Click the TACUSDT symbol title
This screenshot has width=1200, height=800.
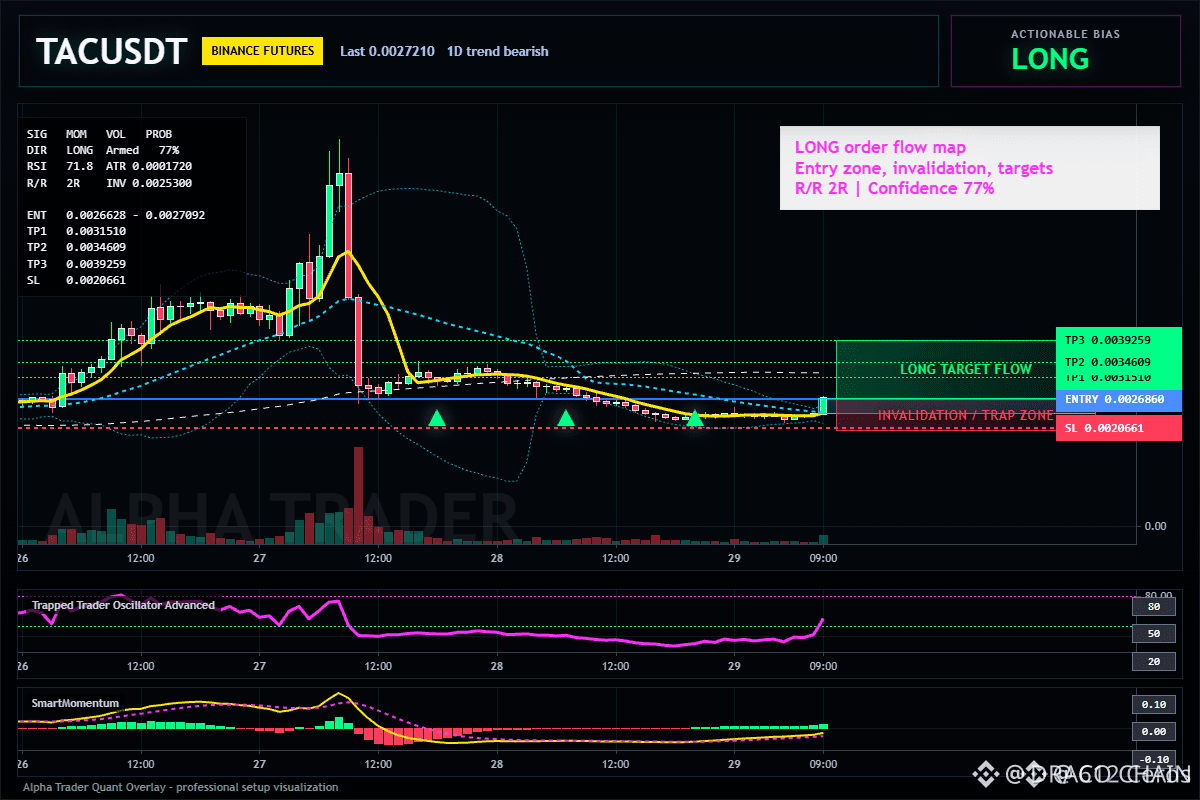111,51
